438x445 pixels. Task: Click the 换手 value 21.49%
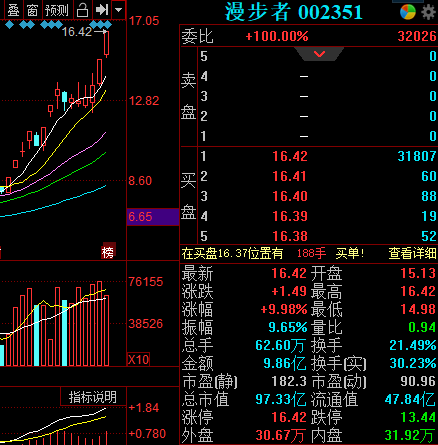click(x=413, y=345)
